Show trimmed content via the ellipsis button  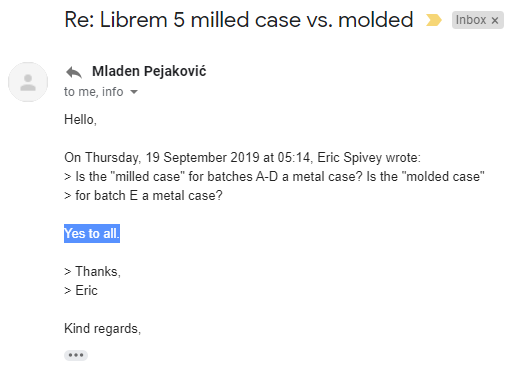click(x=76, y=355)
